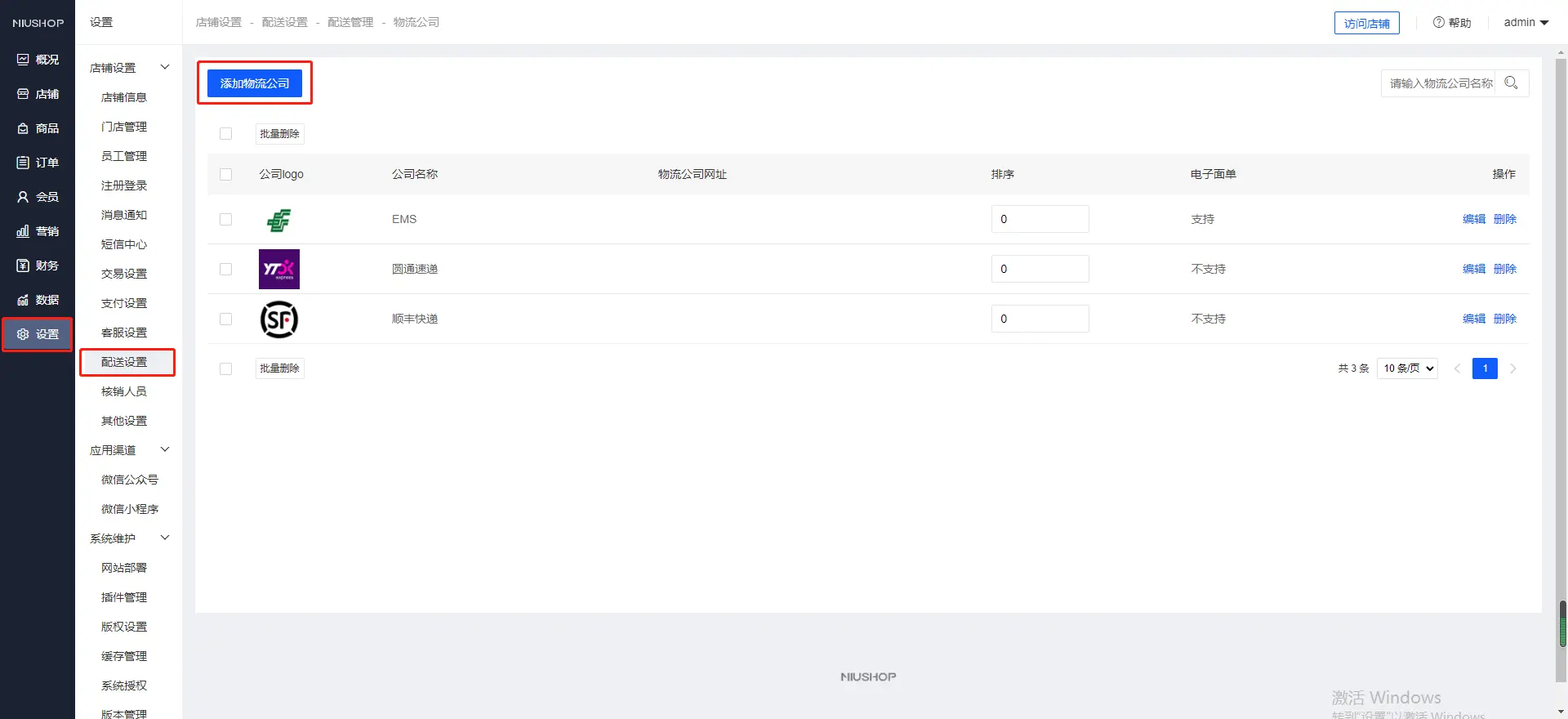Open 微信公众号 in the settings menu
1568x719 pixels.
(129, 480)
